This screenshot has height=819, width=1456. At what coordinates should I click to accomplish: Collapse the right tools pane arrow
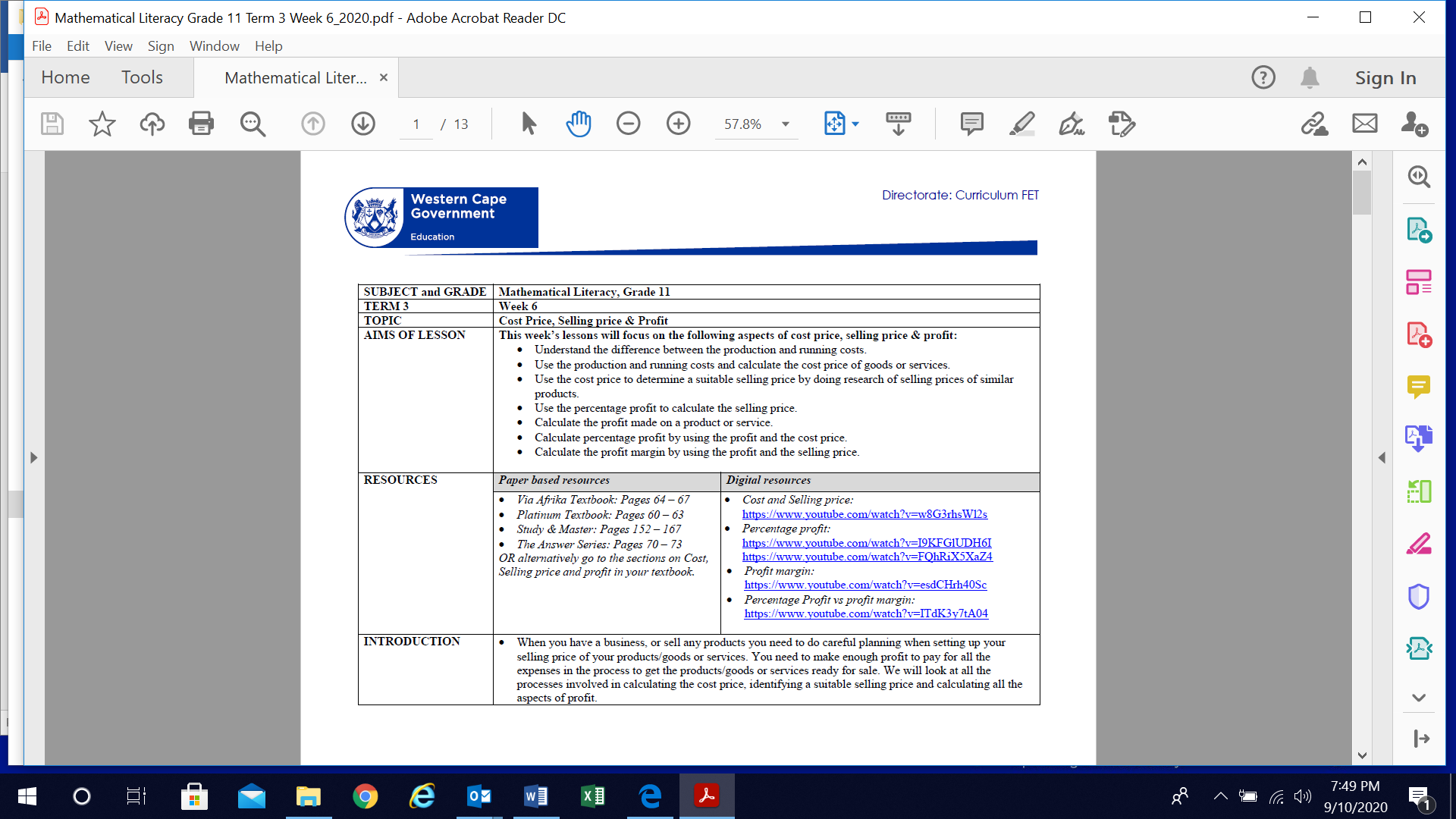coord(1382,457)
